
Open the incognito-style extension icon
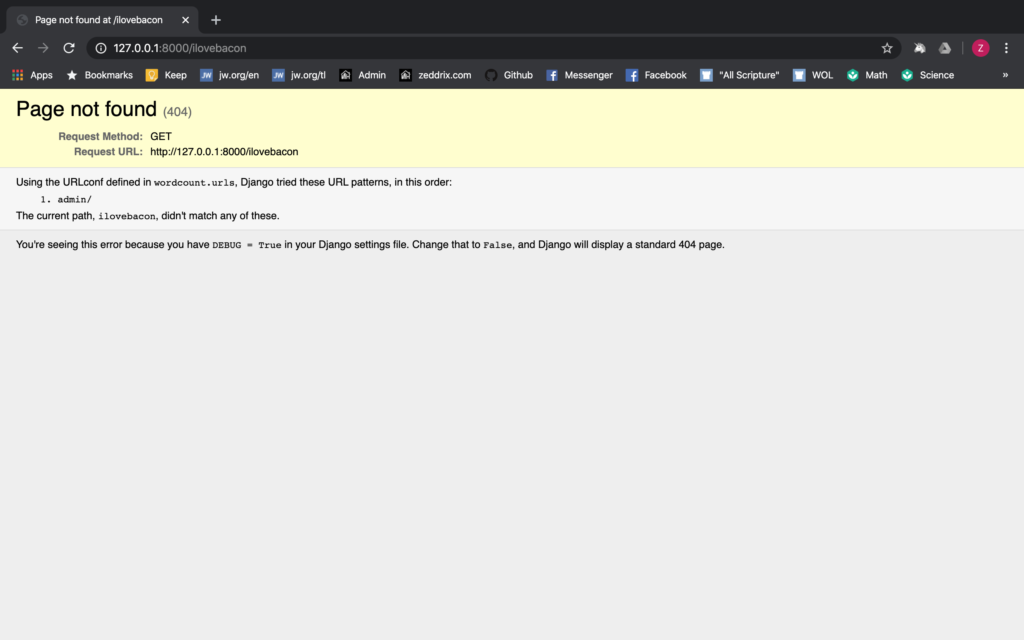920,48
